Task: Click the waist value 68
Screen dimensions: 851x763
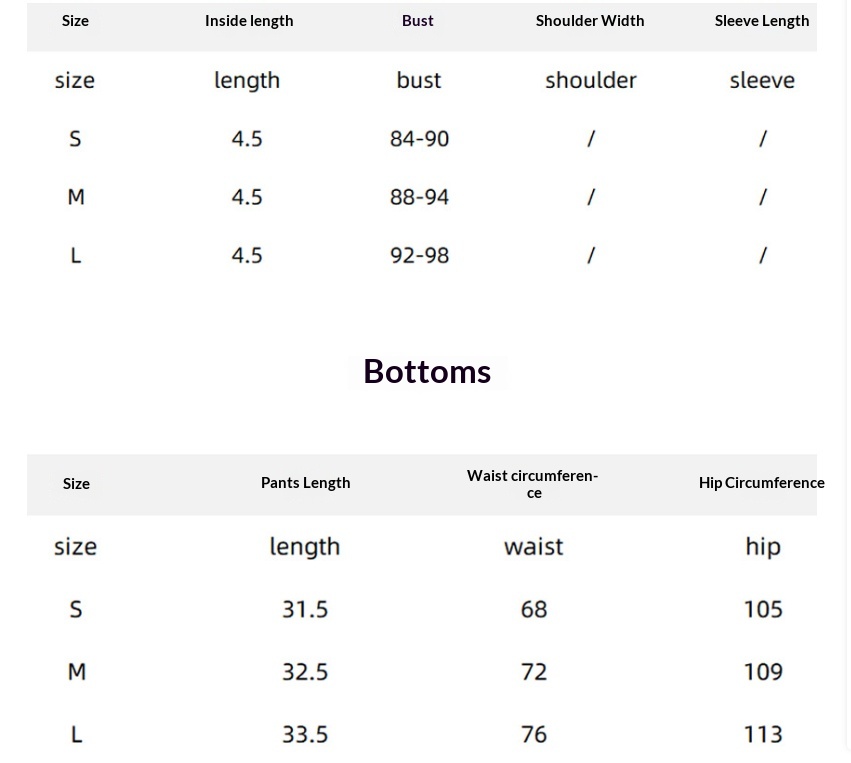Action: click(x=534, y=609)
